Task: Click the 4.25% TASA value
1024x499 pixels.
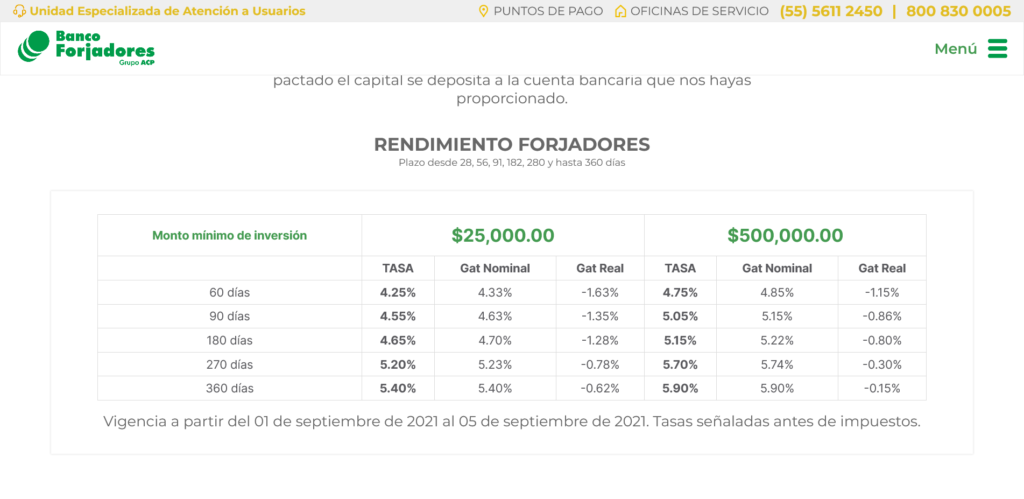Action: pyautogui.click(x=398, y=293)
